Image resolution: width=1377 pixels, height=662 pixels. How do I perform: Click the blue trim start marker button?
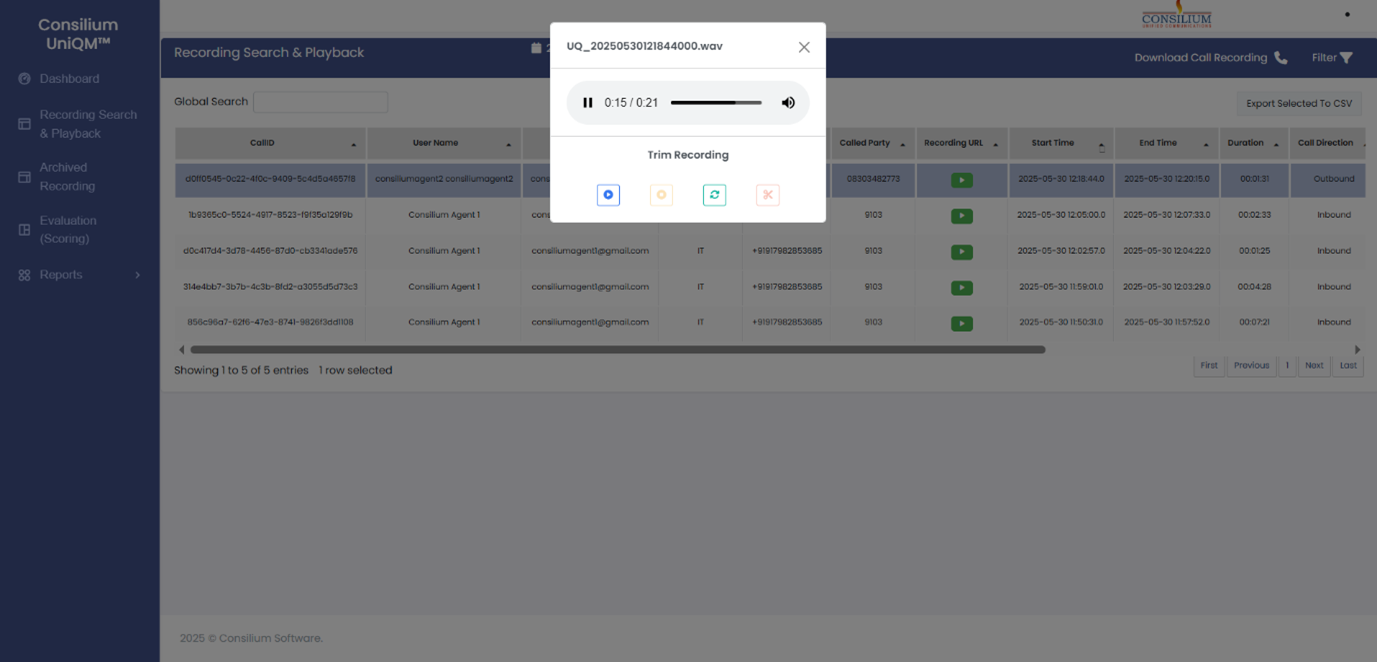(x=608, y=195)
